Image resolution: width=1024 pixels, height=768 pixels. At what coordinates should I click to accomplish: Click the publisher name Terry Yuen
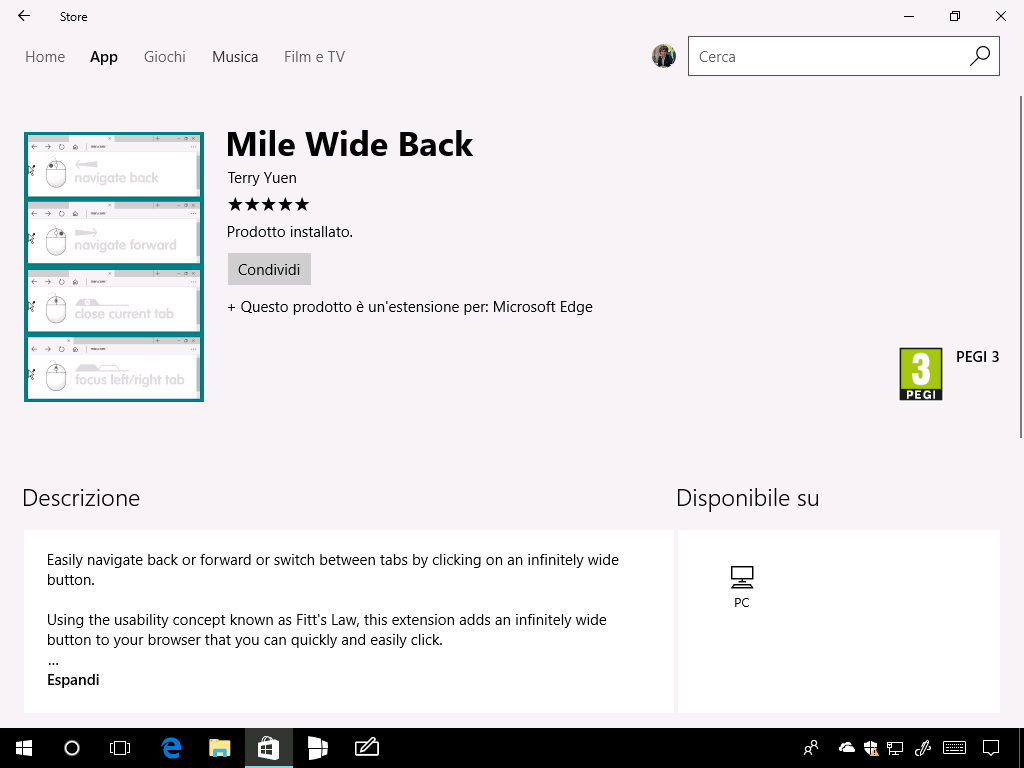[262, 178]
